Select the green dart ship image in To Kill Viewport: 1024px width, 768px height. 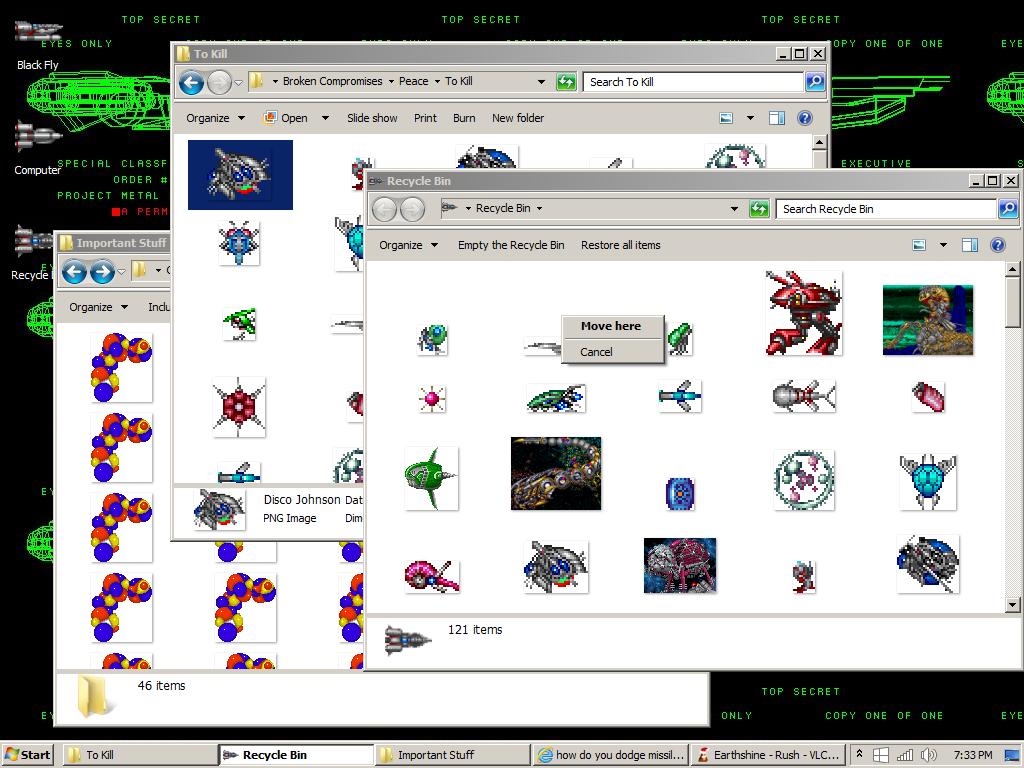239,324
